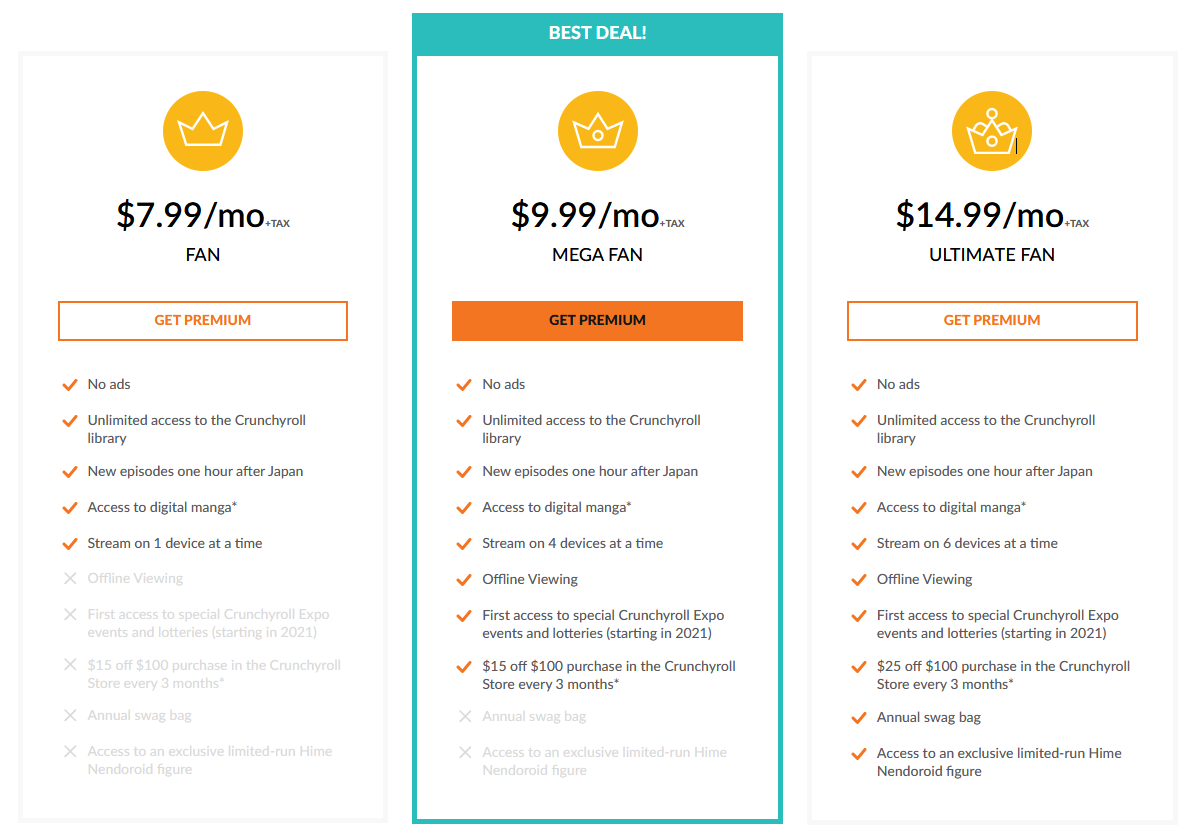Click the Ultimate Fan jeweled crown icon

[x=991, y=131]
